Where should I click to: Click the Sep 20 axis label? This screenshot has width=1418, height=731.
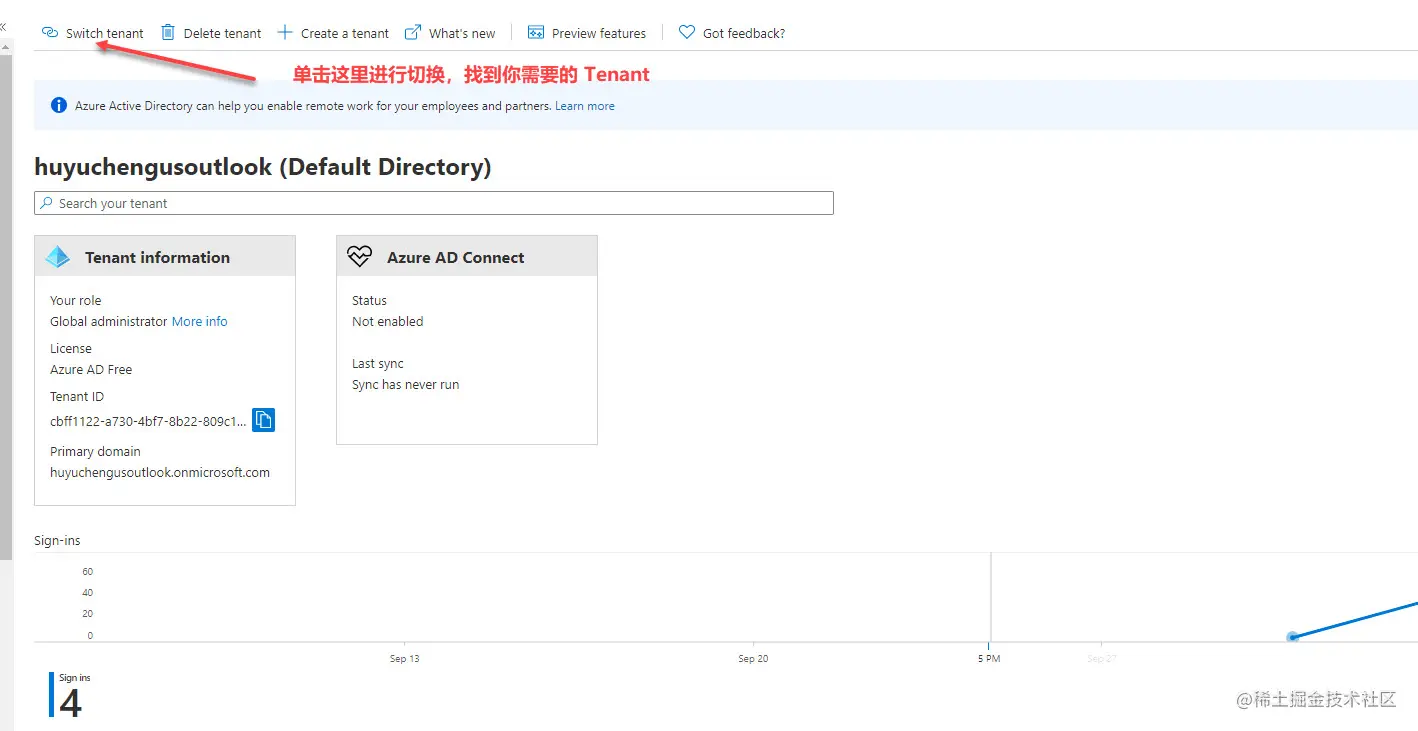[753, 659]
